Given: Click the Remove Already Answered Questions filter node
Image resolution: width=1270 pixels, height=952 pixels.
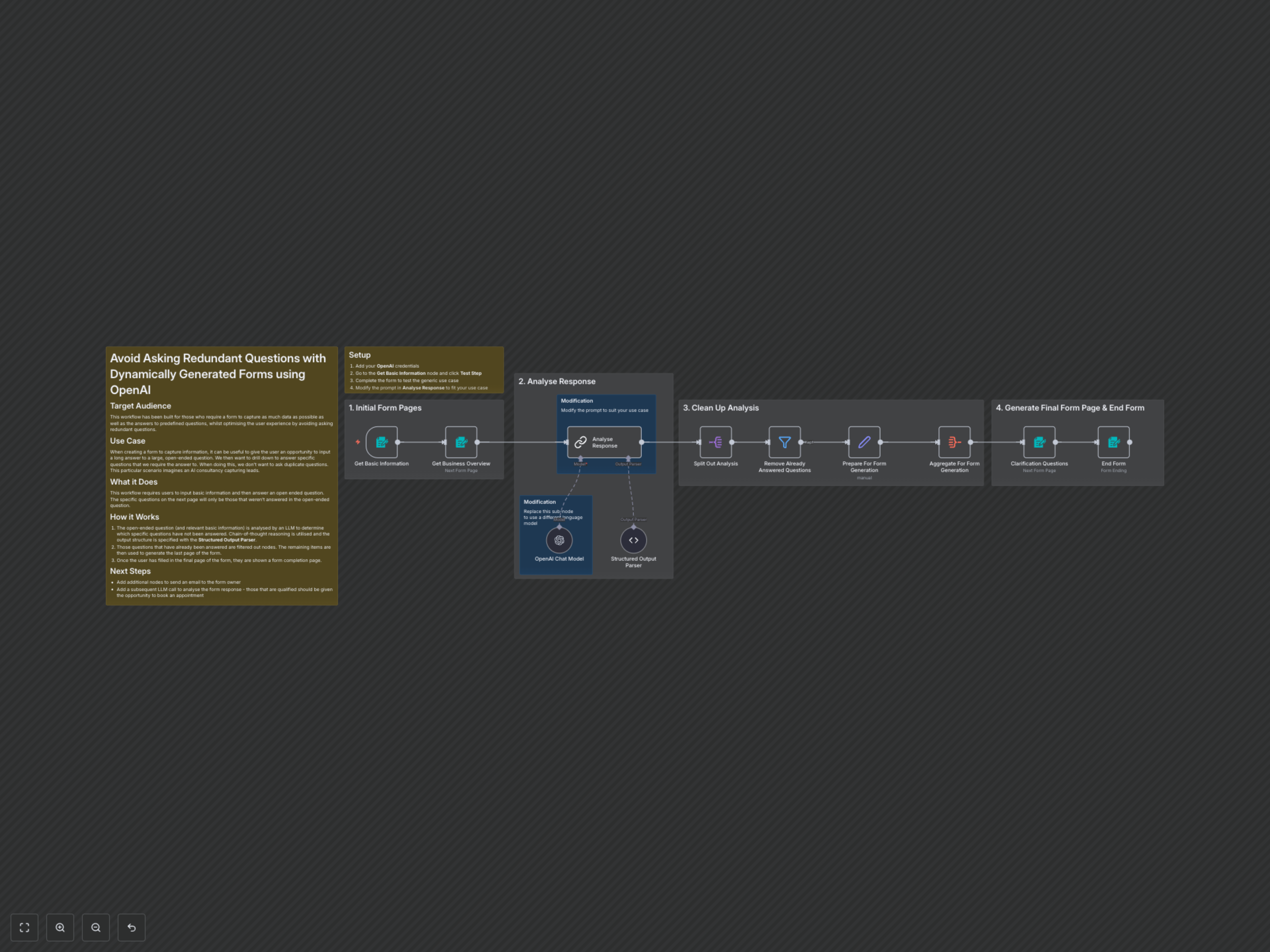Looking at the screenshot, I should pos(784,442).
